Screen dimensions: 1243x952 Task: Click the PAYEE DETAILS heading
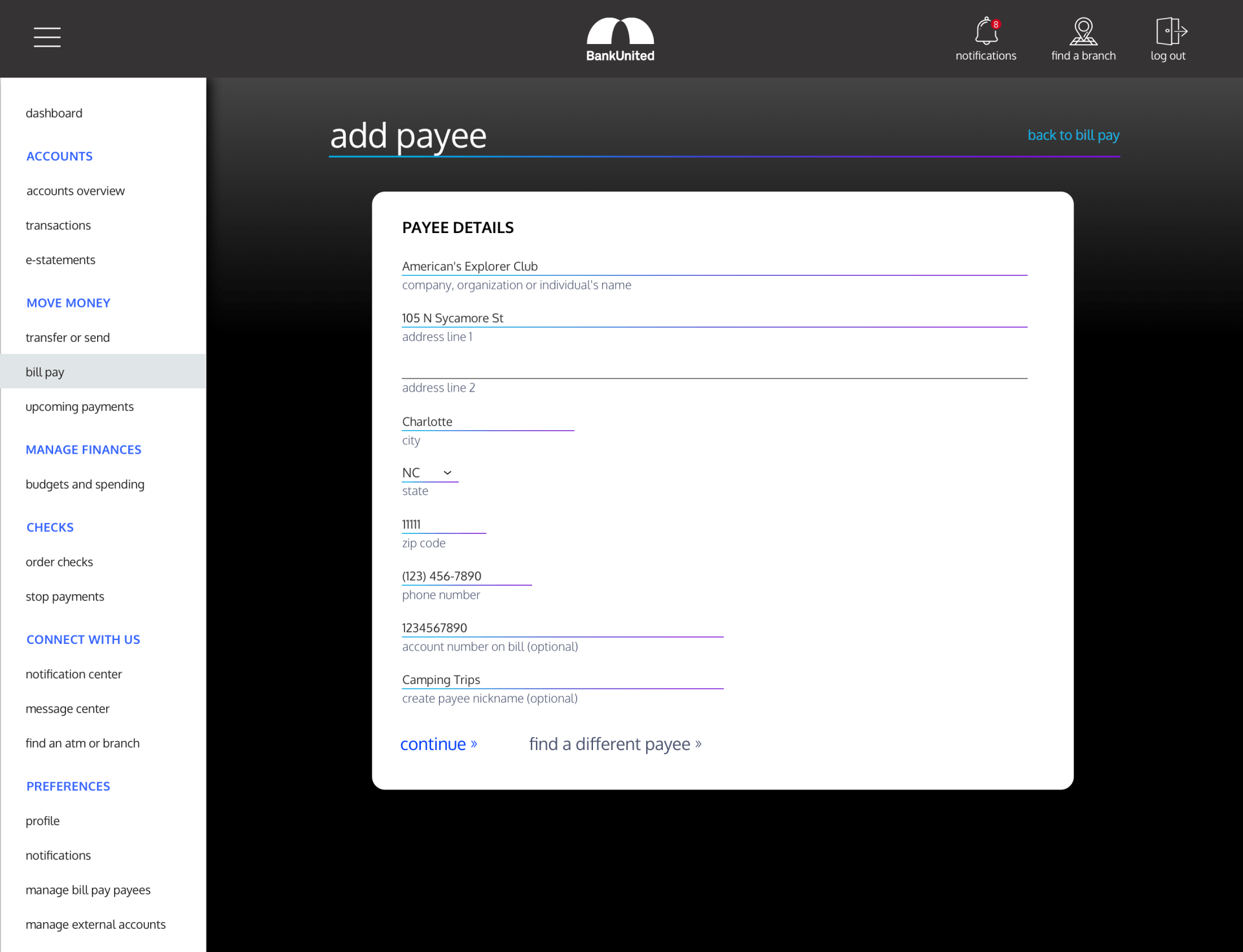click(x=458, y=228)
